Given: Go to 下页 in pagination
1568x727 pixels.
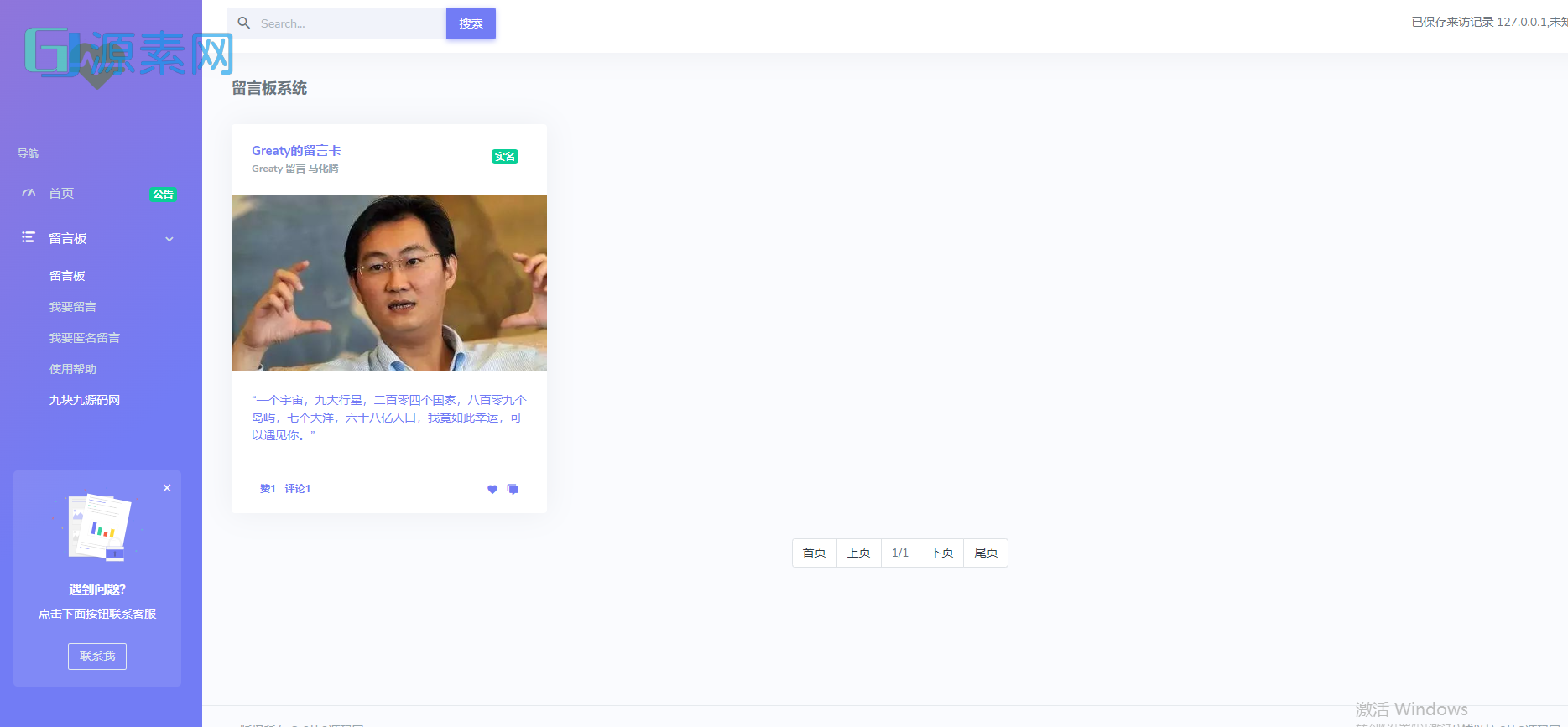Looking at the screenshot, I should [941, 553].
